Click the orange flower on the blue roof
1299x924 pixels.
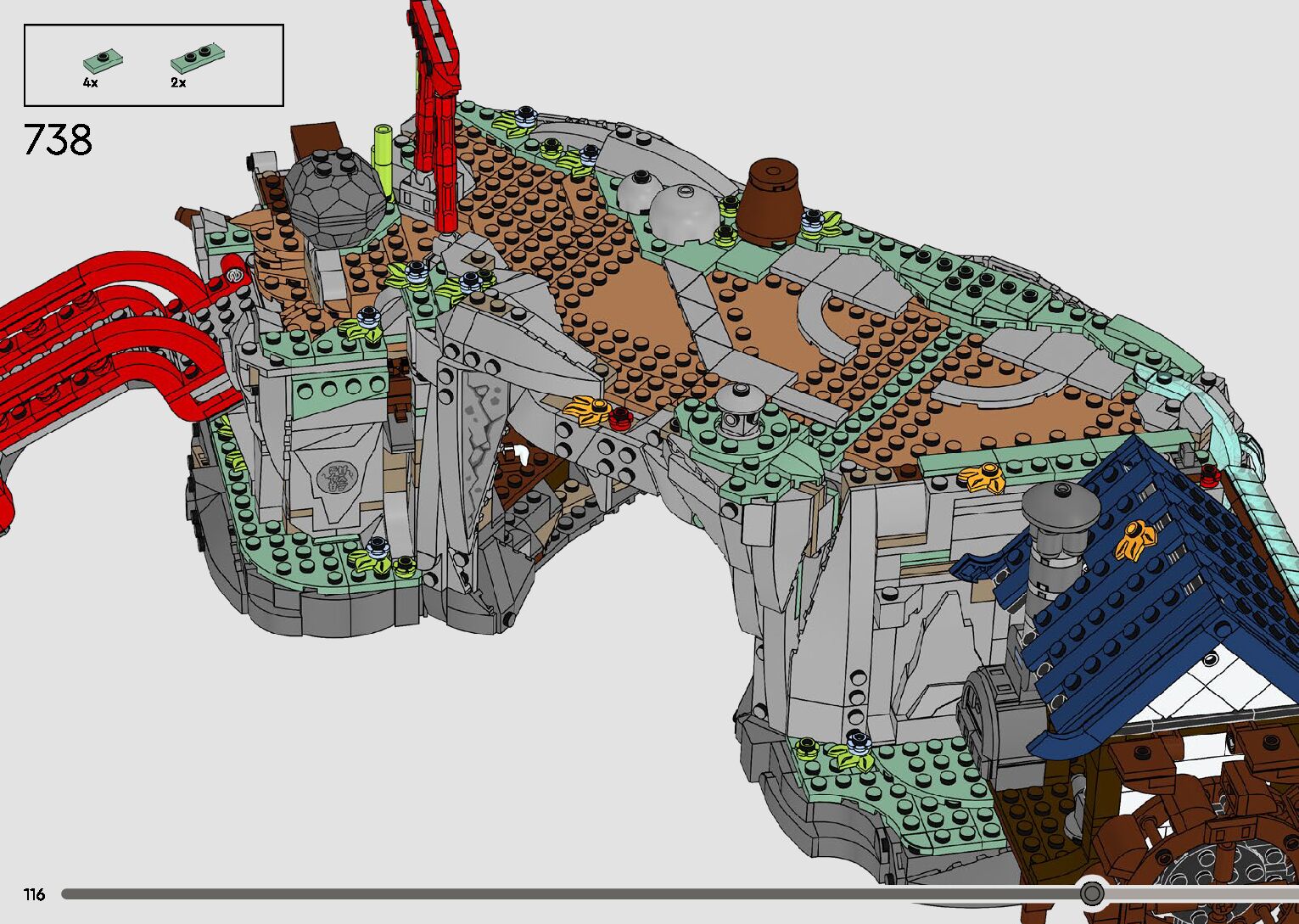point(1138,540)
